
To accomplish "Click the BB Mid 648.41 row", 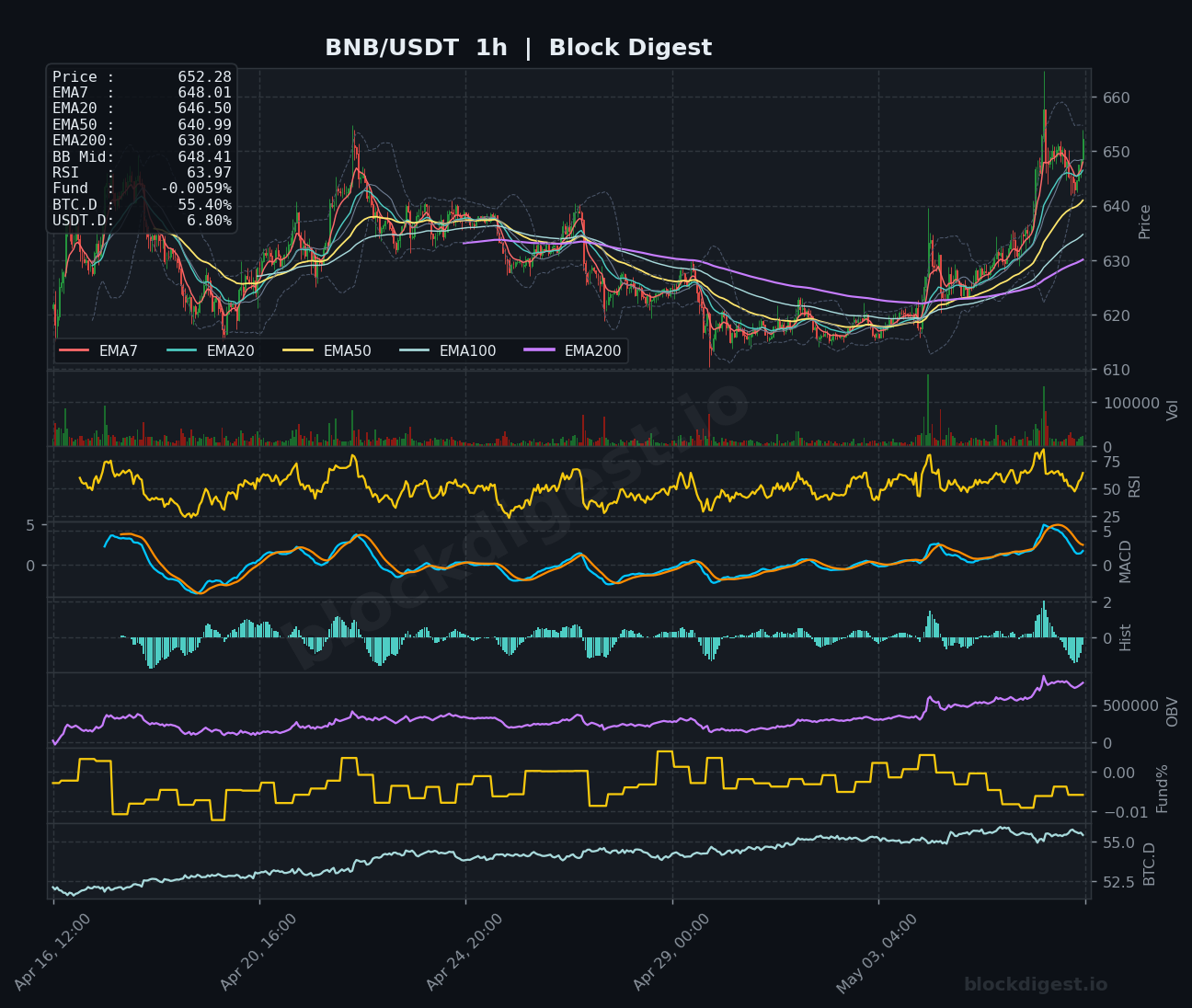I will point(142,157).
